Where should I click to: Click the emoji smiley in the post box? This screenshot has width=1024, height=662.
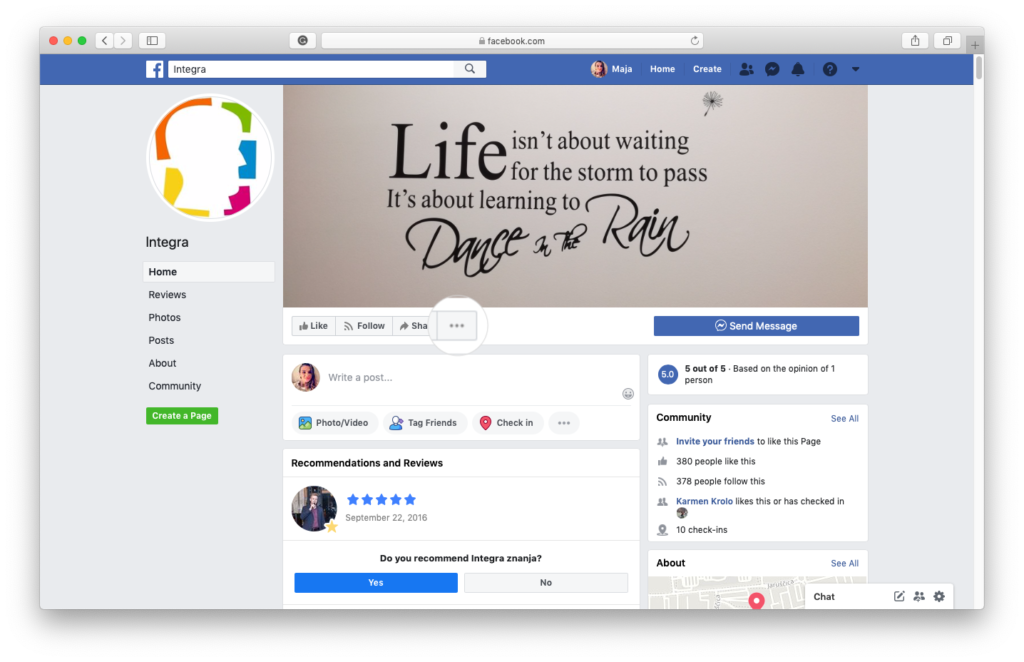point(628,393)
